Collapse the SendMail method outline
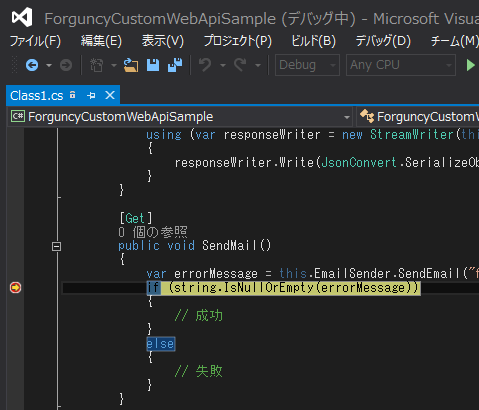 pos(56,247)
